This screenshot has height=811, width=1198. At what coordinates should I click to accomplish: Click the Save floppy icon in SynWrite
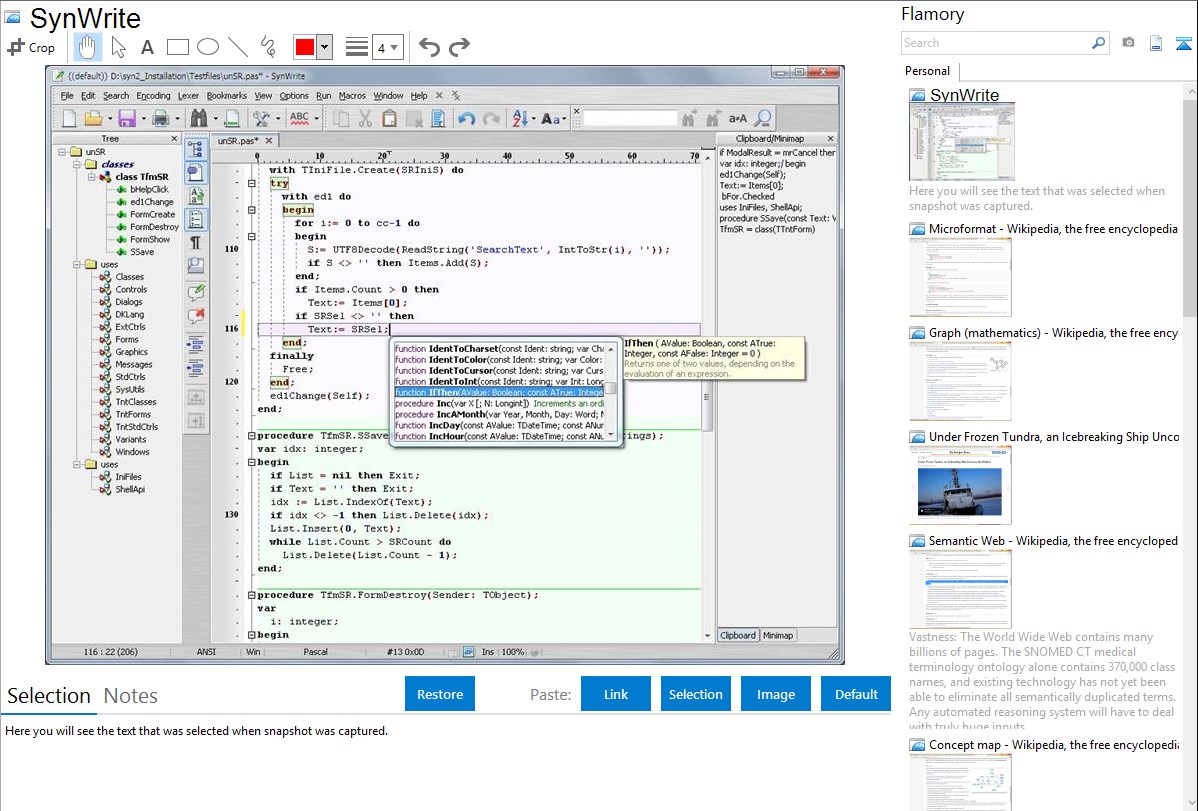tap(127, 118)
